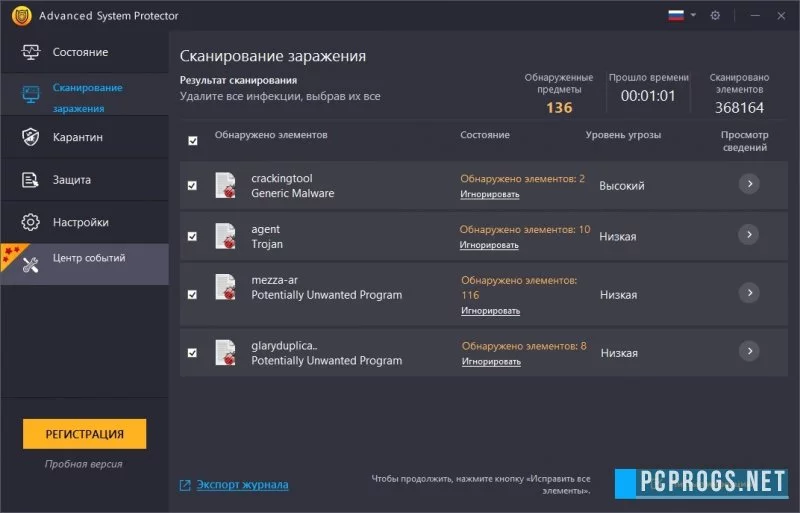Click the Защита document icon
The image size is (800, 513).
30,180
